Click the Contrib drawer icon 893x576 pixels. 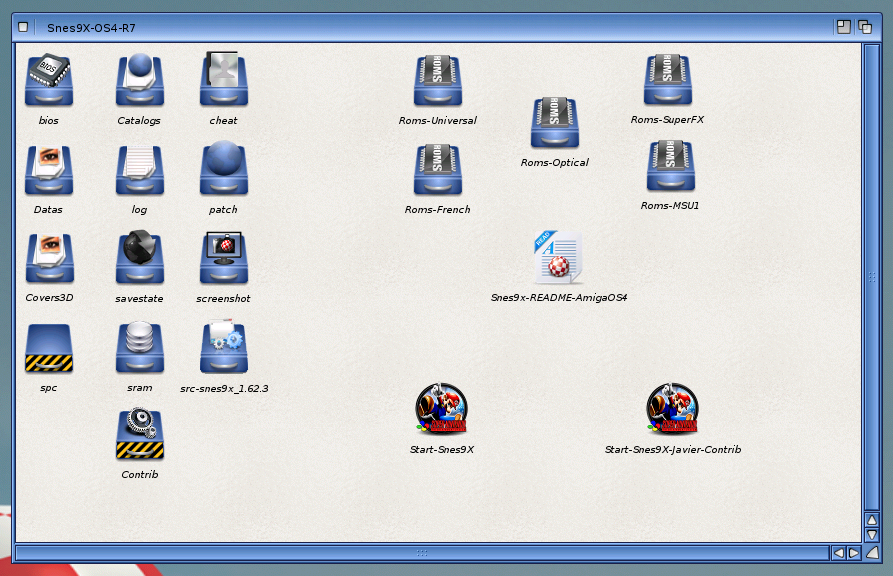pos(139,435)
